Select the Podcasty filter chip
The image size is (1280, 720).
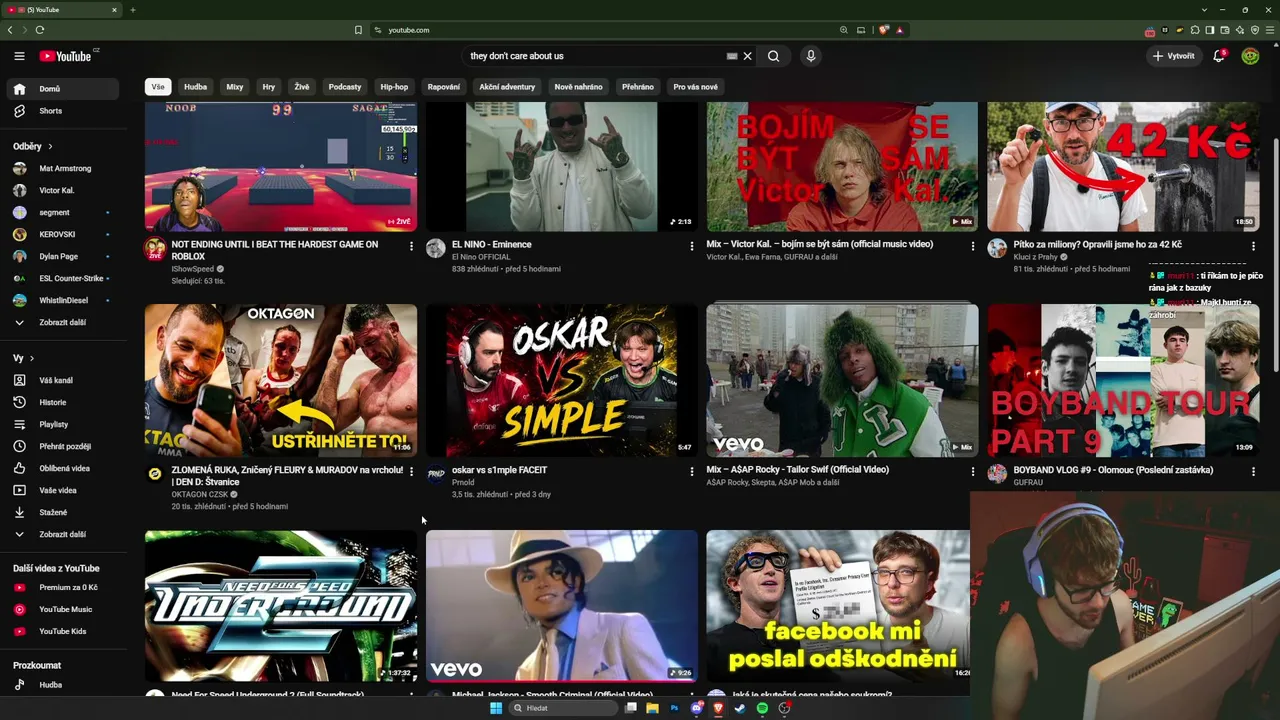click(345, 87)
